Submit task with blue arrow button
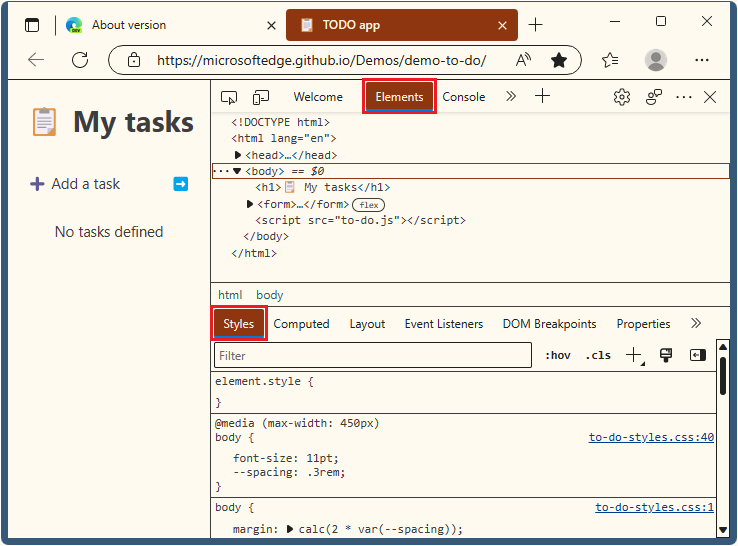This screenshot has height=546, width=738. 181,184
